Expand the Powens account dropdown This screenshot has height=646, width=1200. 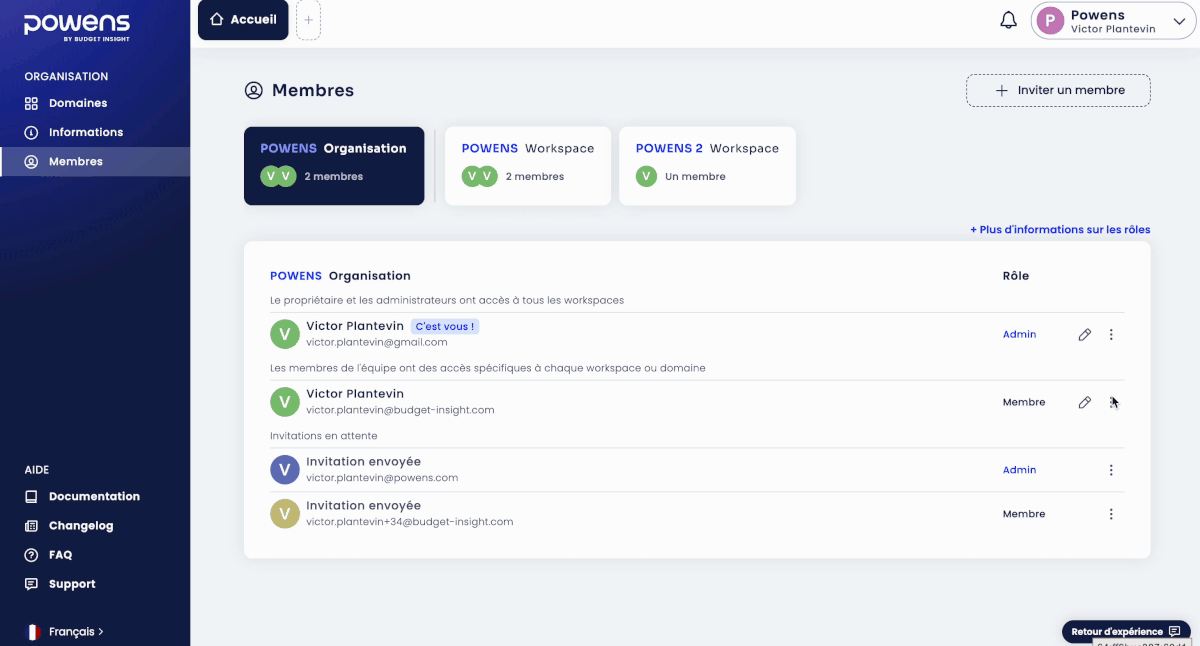tap(1177, 21)
